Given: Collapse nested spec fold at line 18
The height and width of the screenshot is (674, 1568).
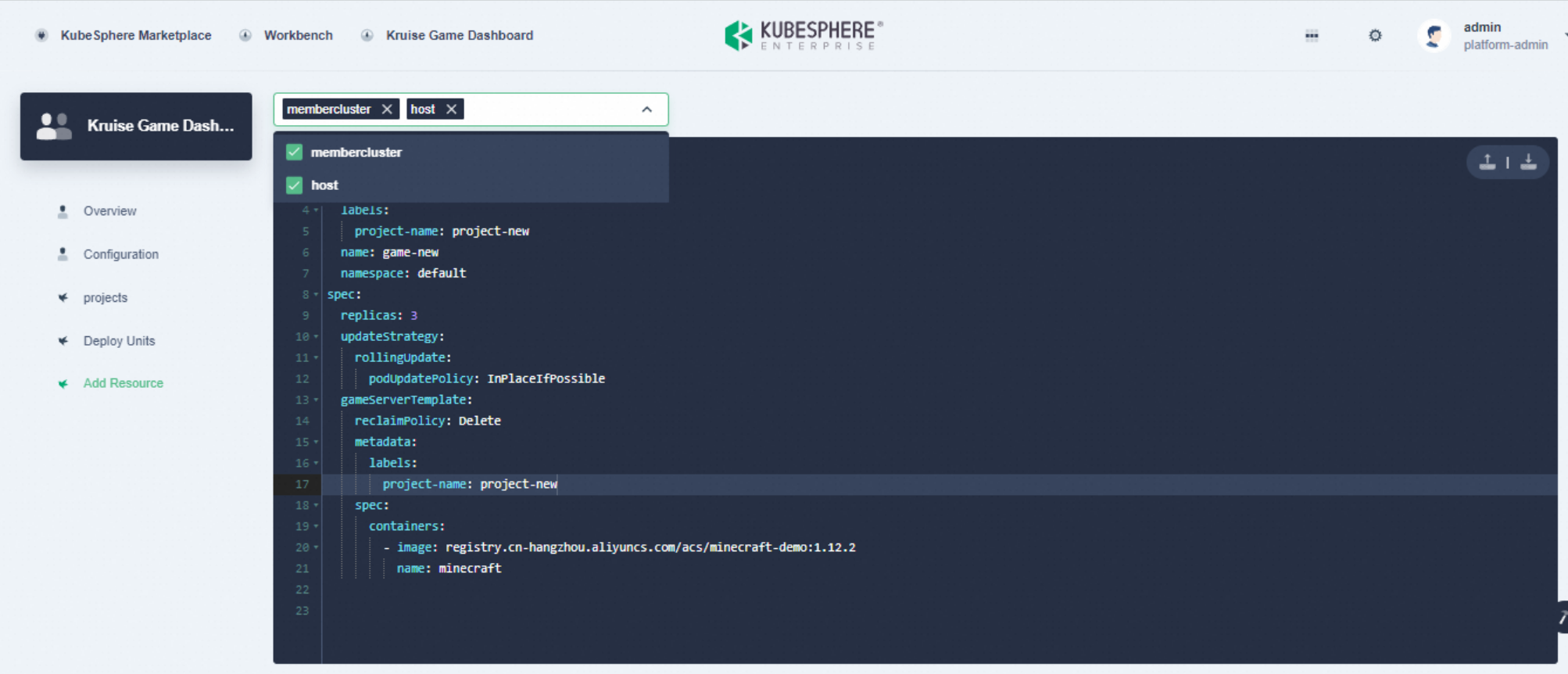Looking at the screenshot, I should (x=316, y=506).
